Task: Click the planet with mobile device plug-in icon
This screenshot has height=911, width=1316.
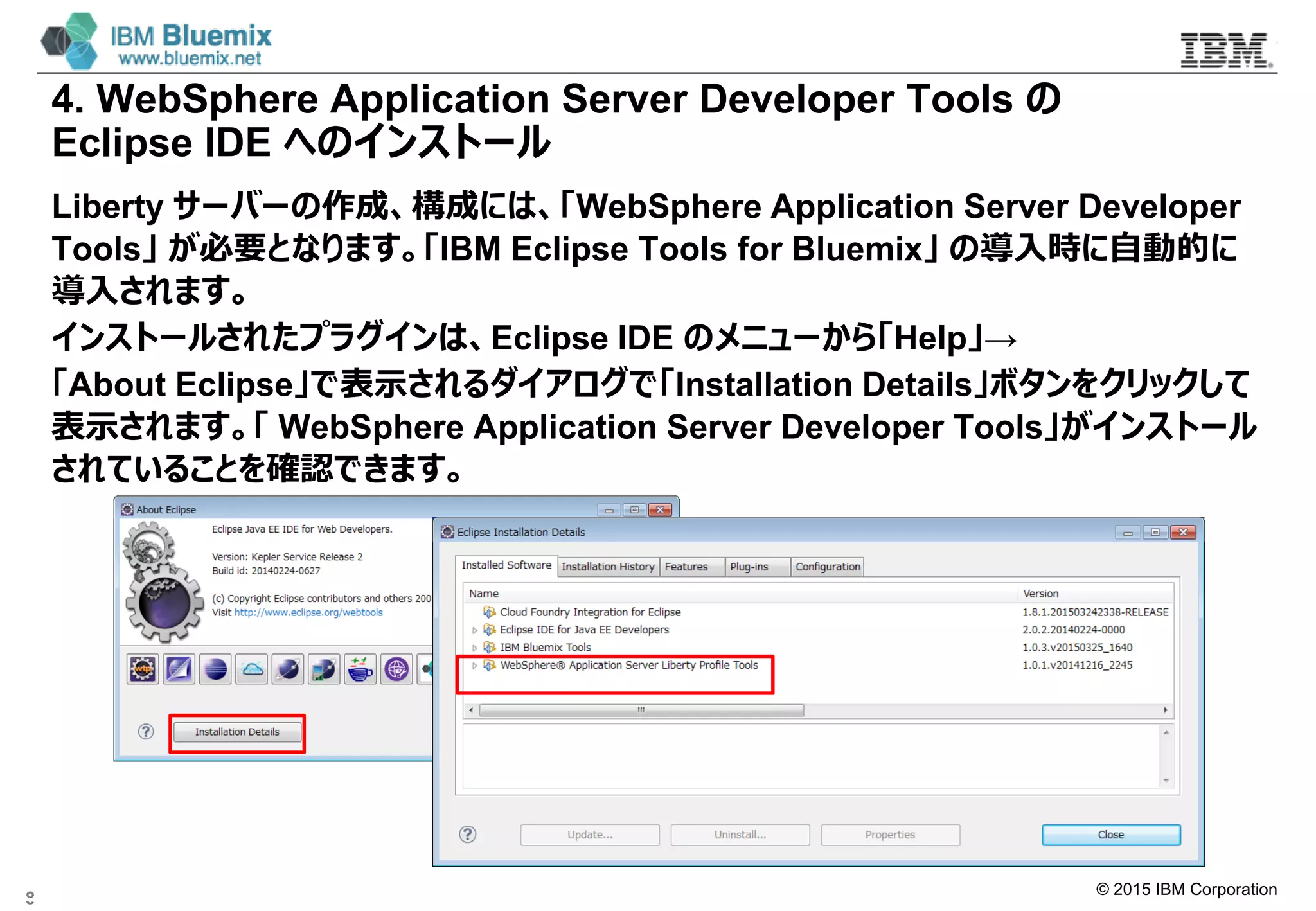Action: tap(325, 669)
